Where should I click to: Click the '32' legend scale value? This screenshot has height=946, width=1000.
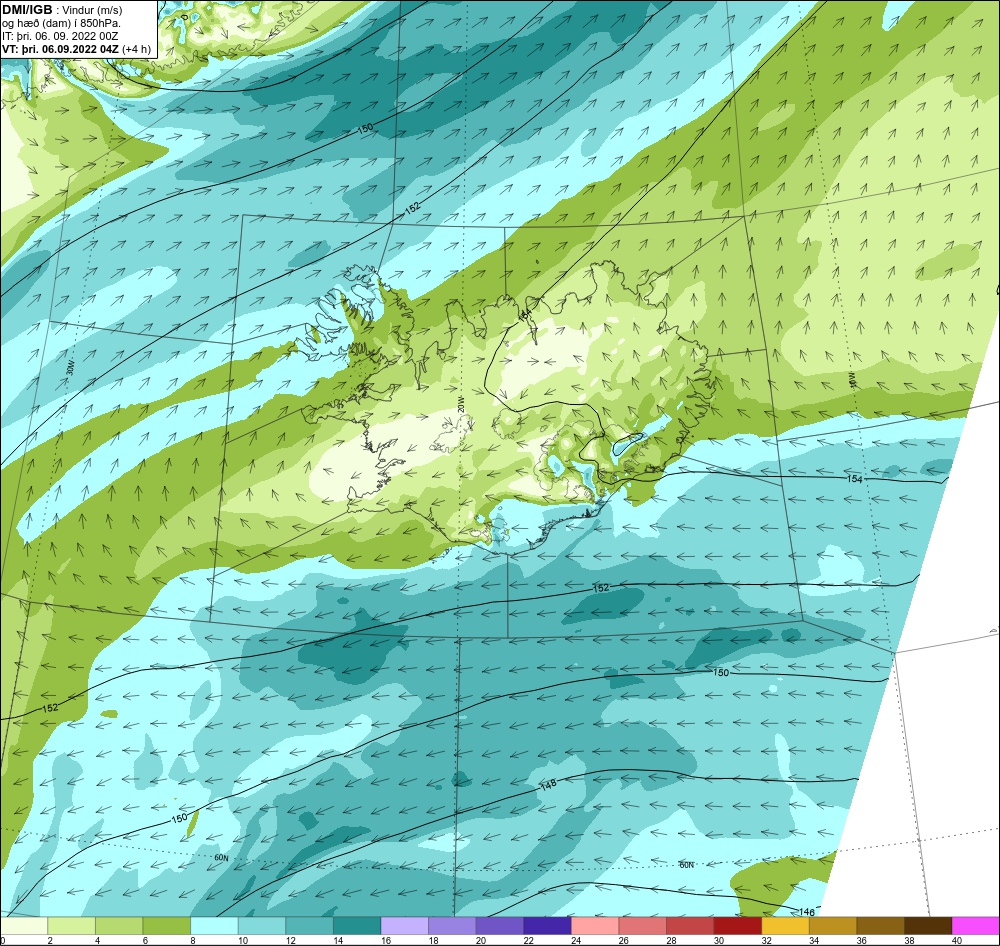[766, 940]
